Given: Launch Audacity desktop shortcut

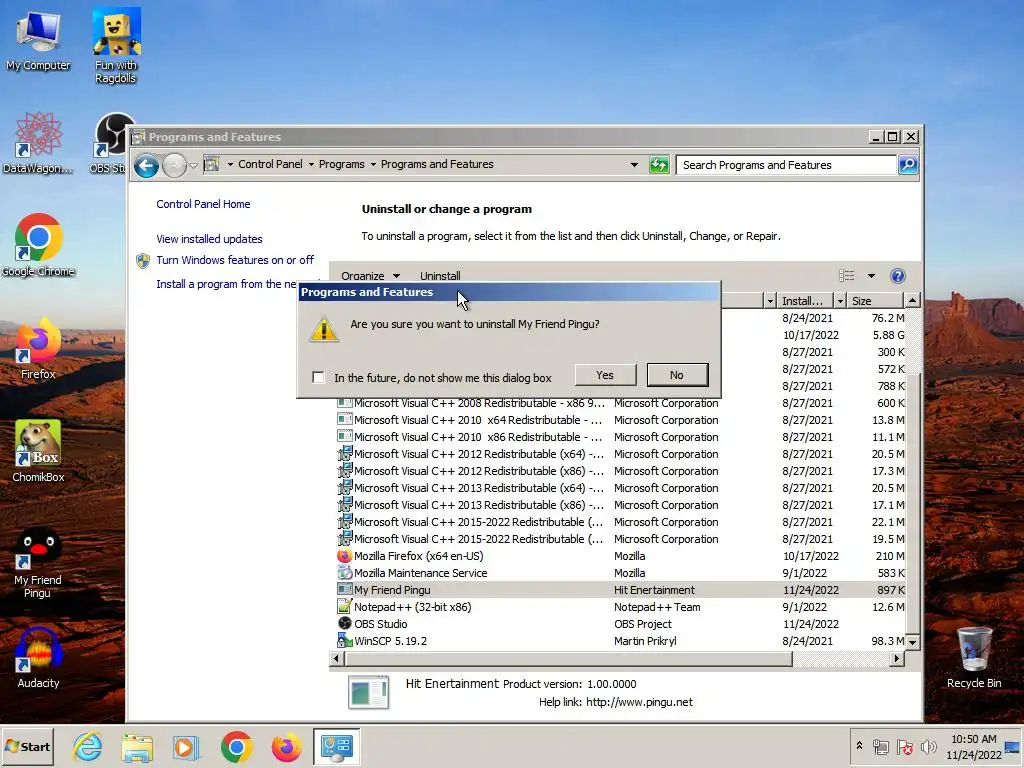Looking at the screenshot, I should [x=38, y=658].
